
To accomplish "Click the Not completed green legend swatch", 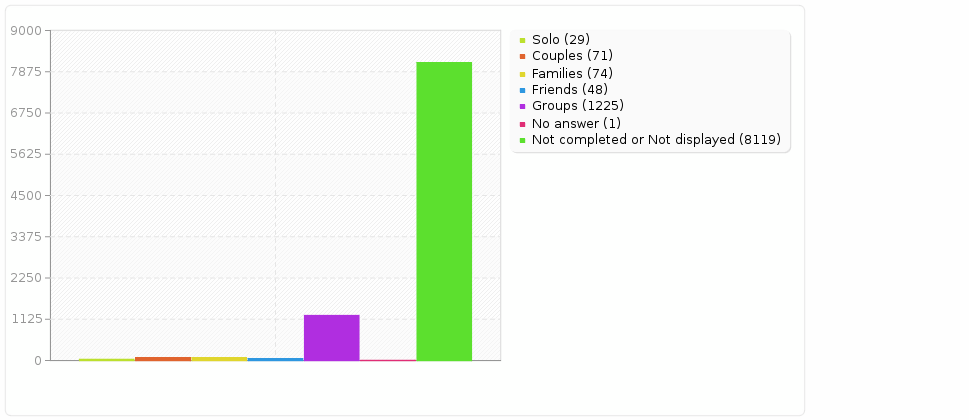I will (x=522, y=141).
